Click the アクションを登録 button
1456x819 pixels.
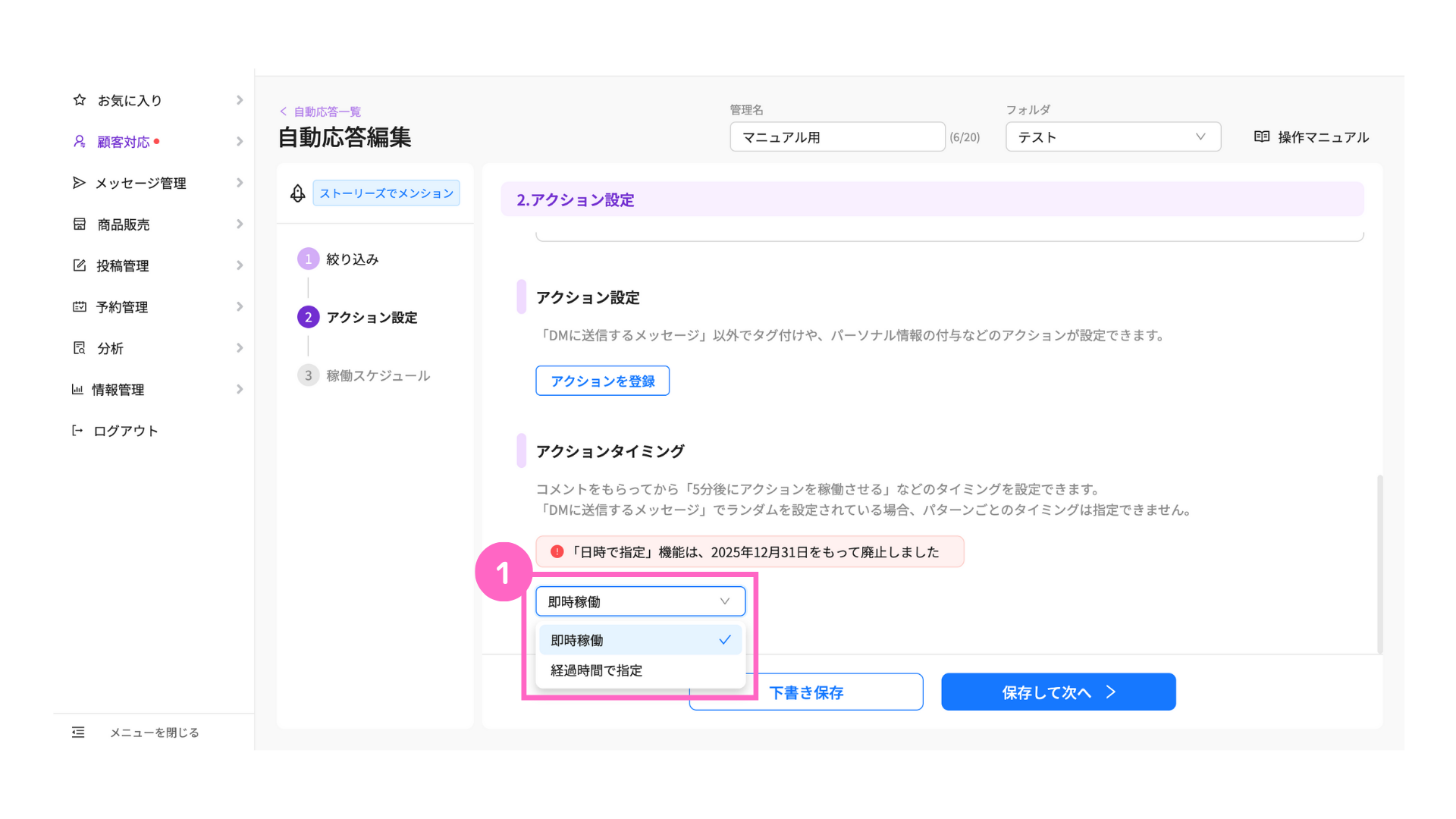click(x=602, y=381)
